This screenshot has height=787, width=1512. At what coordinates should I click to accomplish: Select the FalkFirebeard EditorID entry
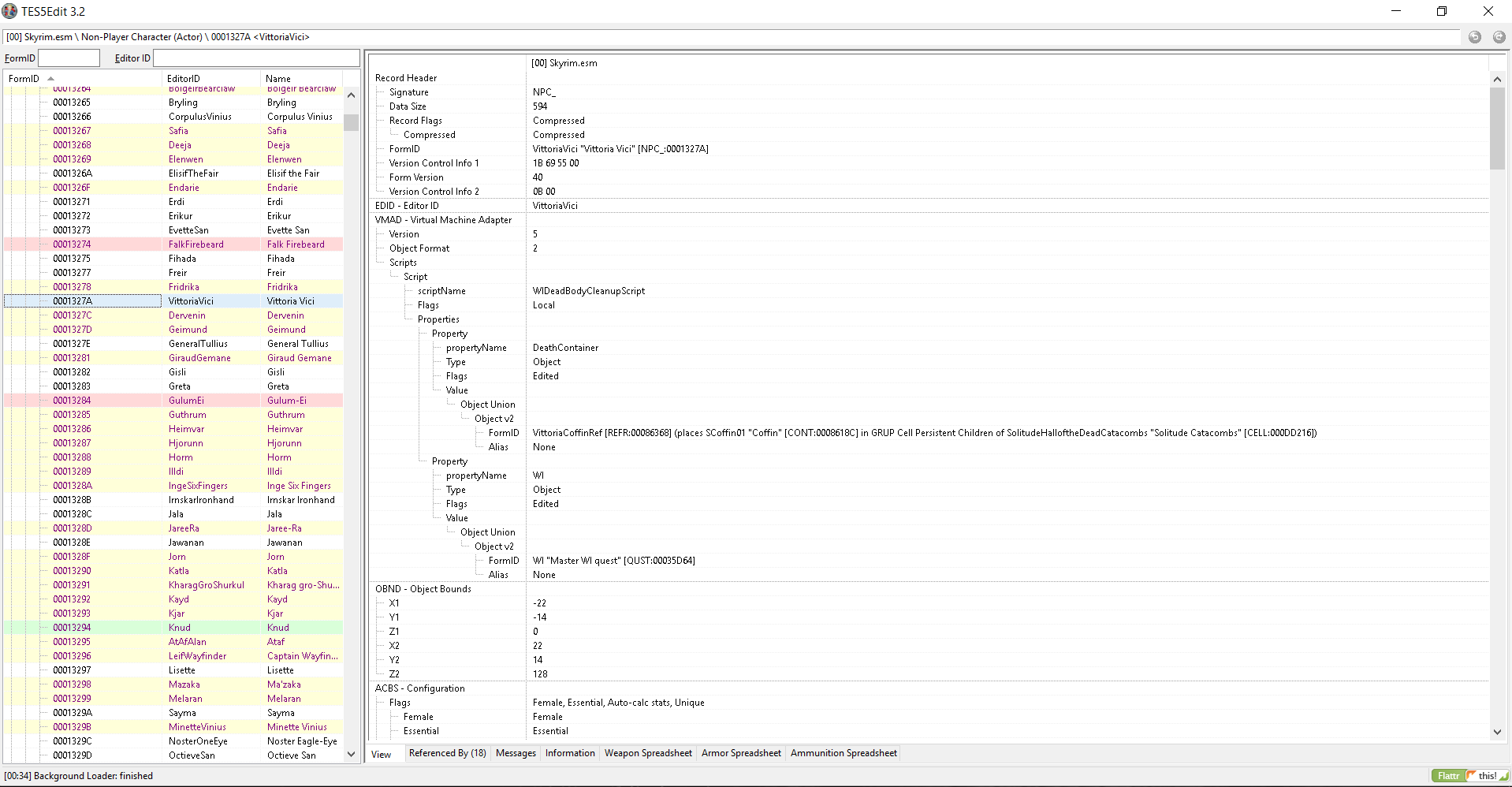click(x=196, y=244)
